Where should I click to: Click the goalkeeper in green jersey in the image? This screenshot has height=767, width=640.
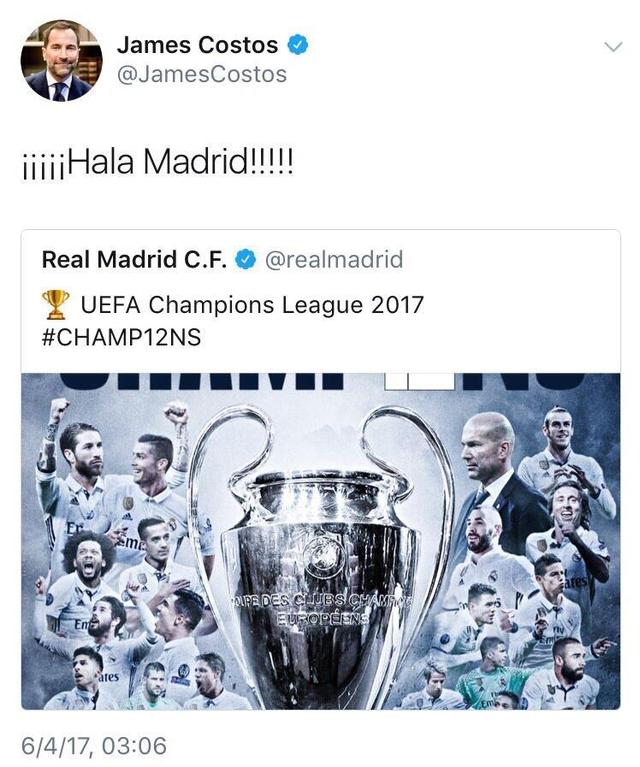pos(494,673)
